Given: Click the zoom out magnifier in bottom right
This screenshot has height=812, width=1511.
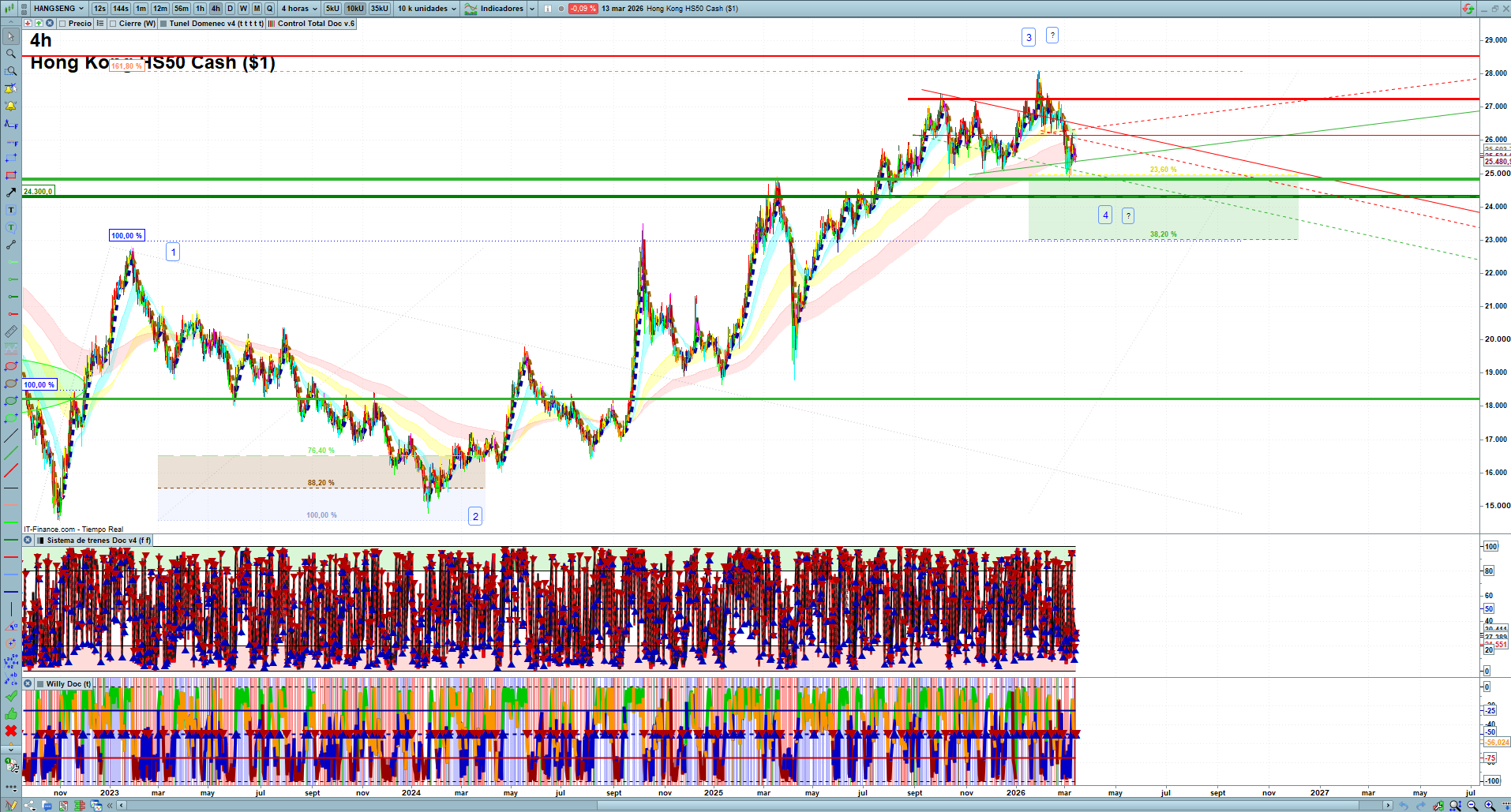Looking at the screenshot, I should coord(1472,806).
